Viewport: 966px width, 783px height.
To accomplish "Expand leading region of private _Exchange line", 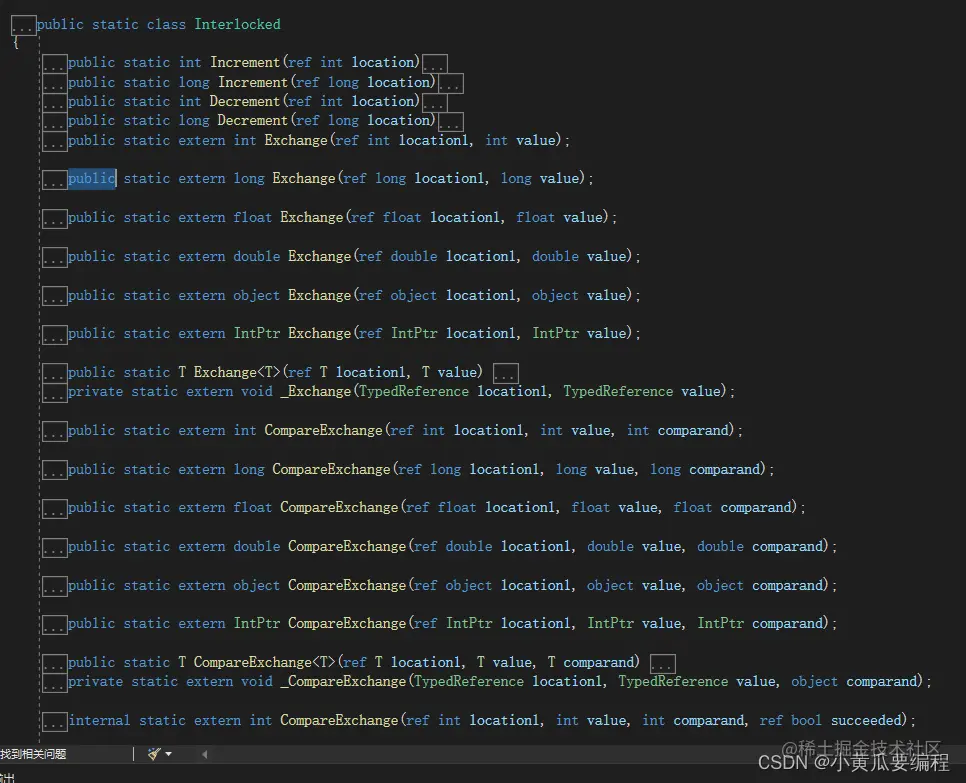I will tap(54, 392).
